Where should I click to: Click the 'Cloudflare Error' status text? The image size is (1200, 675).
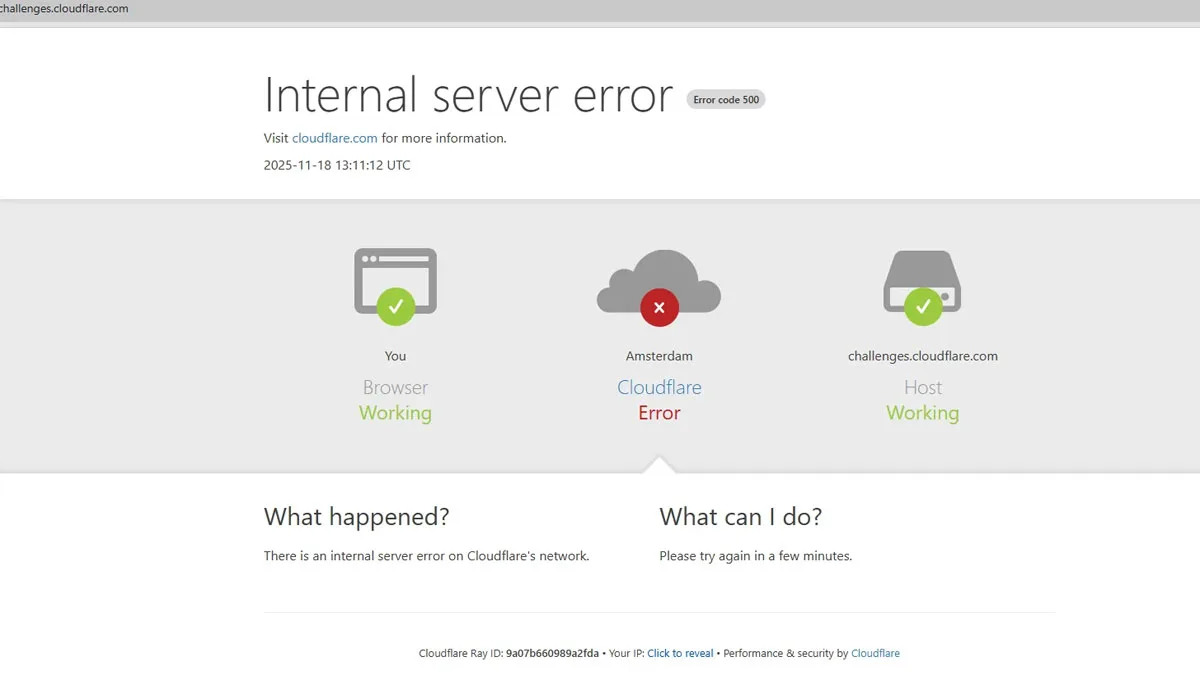659,400
